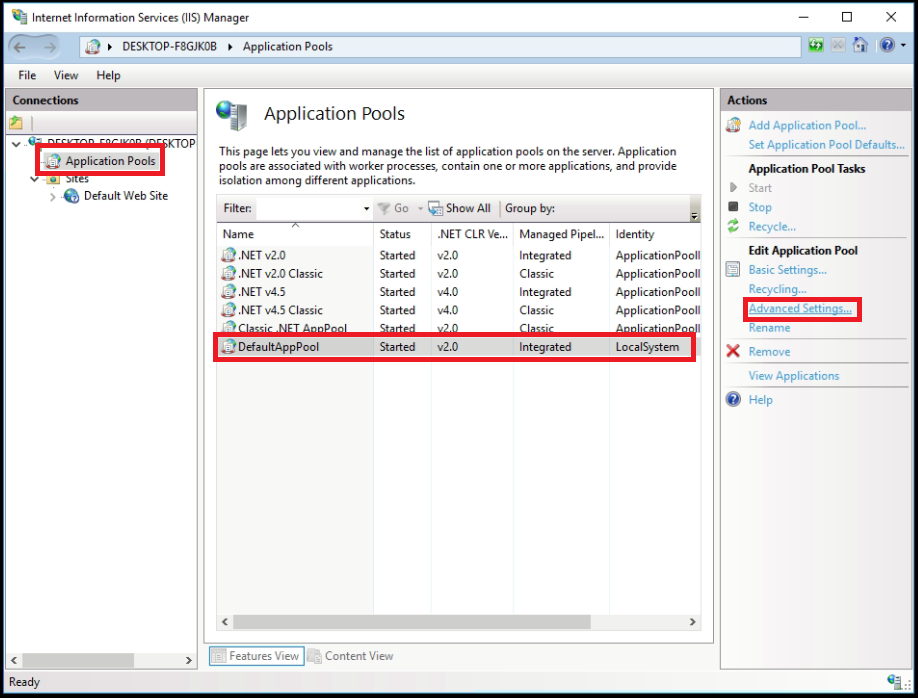Image resolution: width=918 pixels, height=698 pixels.
Task: Click LocalSystem identity cell
Action: pos(647,347)
